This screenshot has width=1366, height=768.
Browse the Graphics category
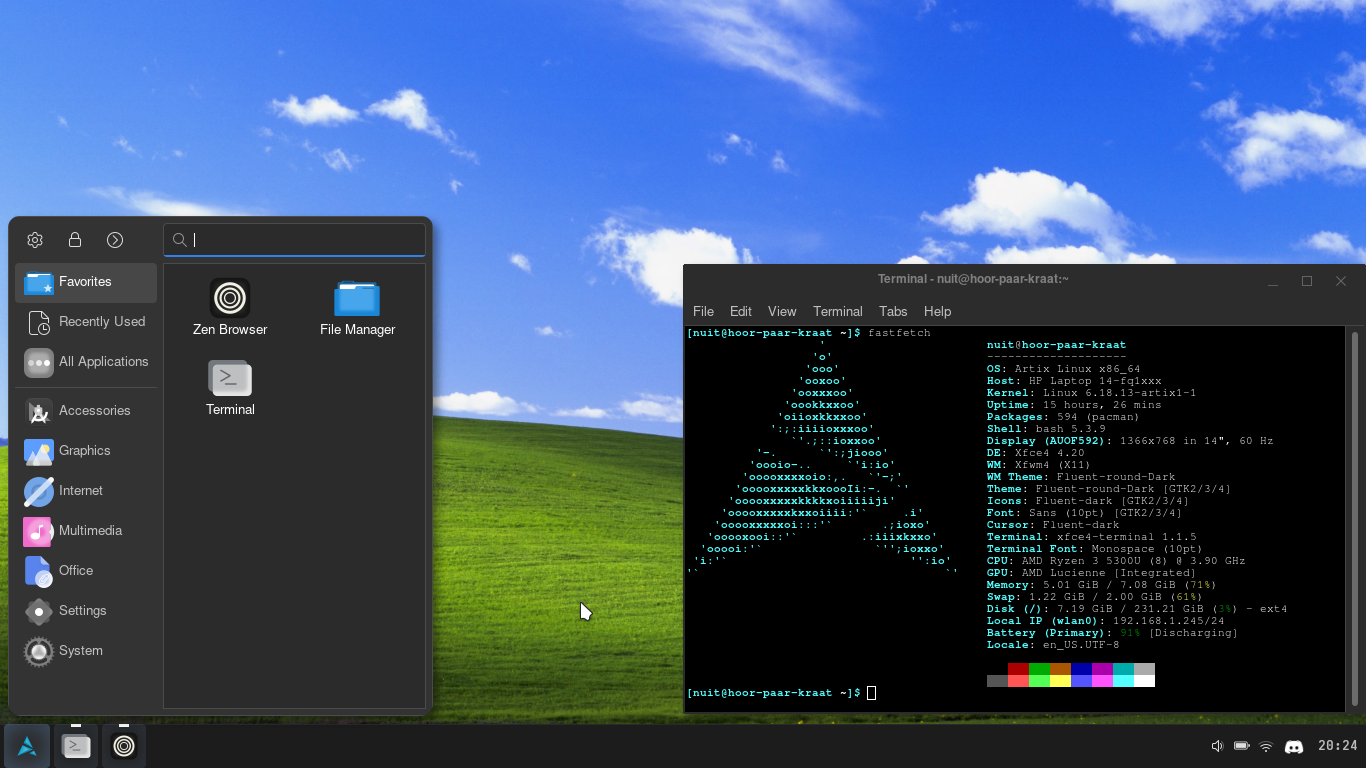(86, 451)
